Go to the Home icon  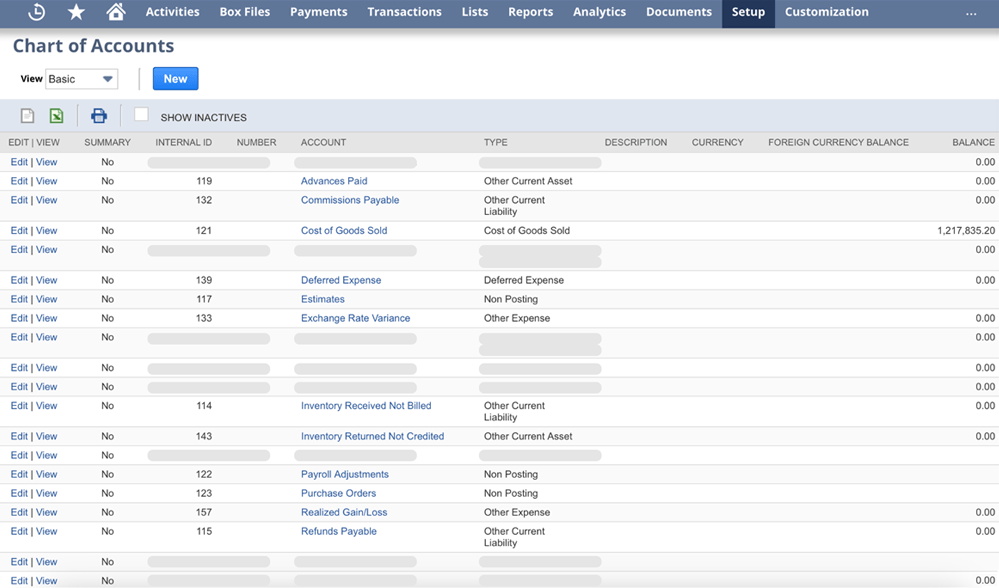115,11
